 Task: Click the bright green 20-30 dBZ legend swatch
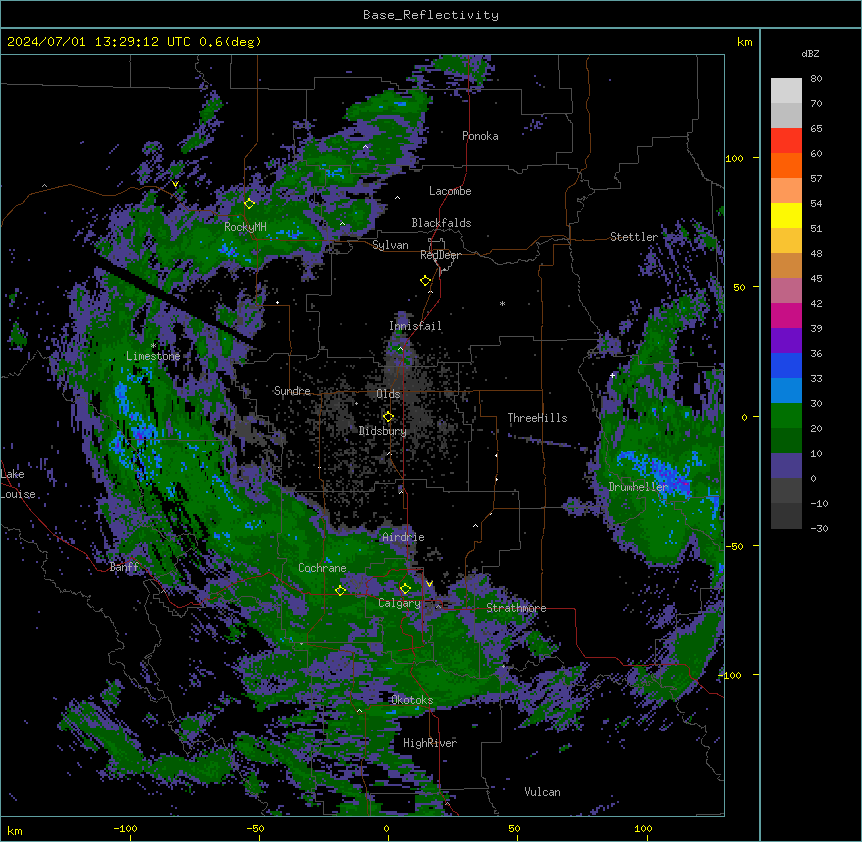pos(786,416)
